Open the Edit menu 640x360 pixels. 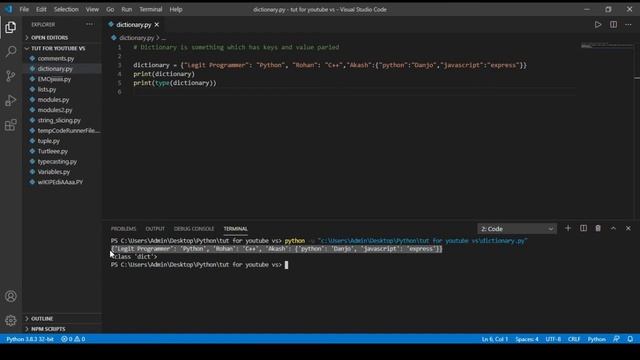41,9
